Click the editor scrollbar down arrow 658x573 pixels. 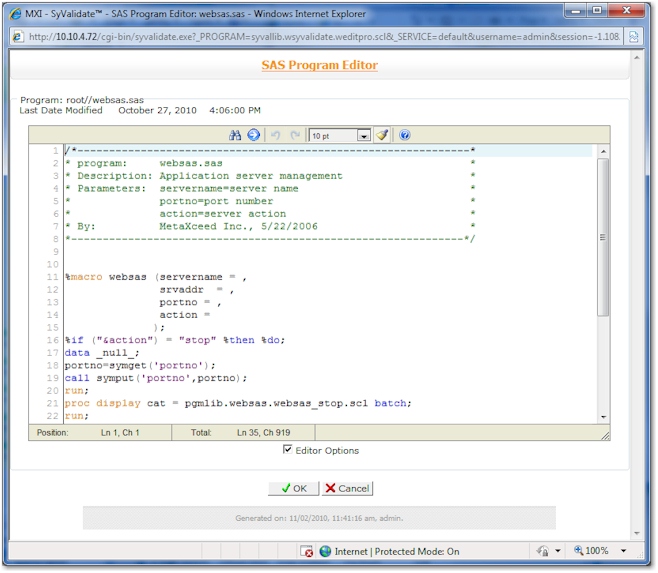pos(603,417)
